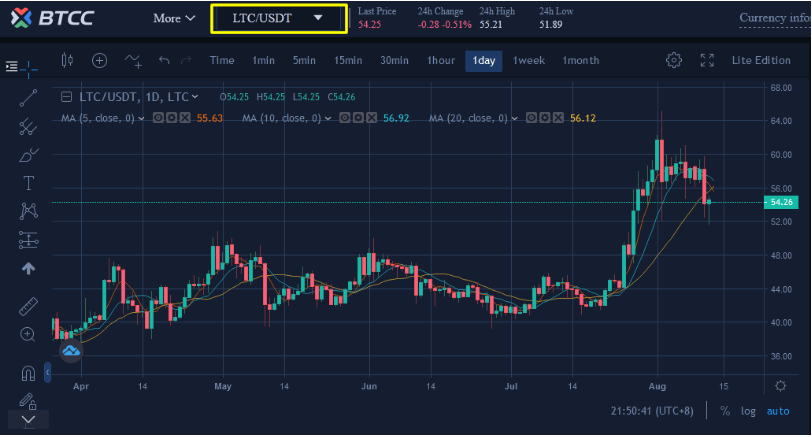Expand the MA (20, close, 0) chevron
The height and width of the screenshot is (437, 812).
514,119
